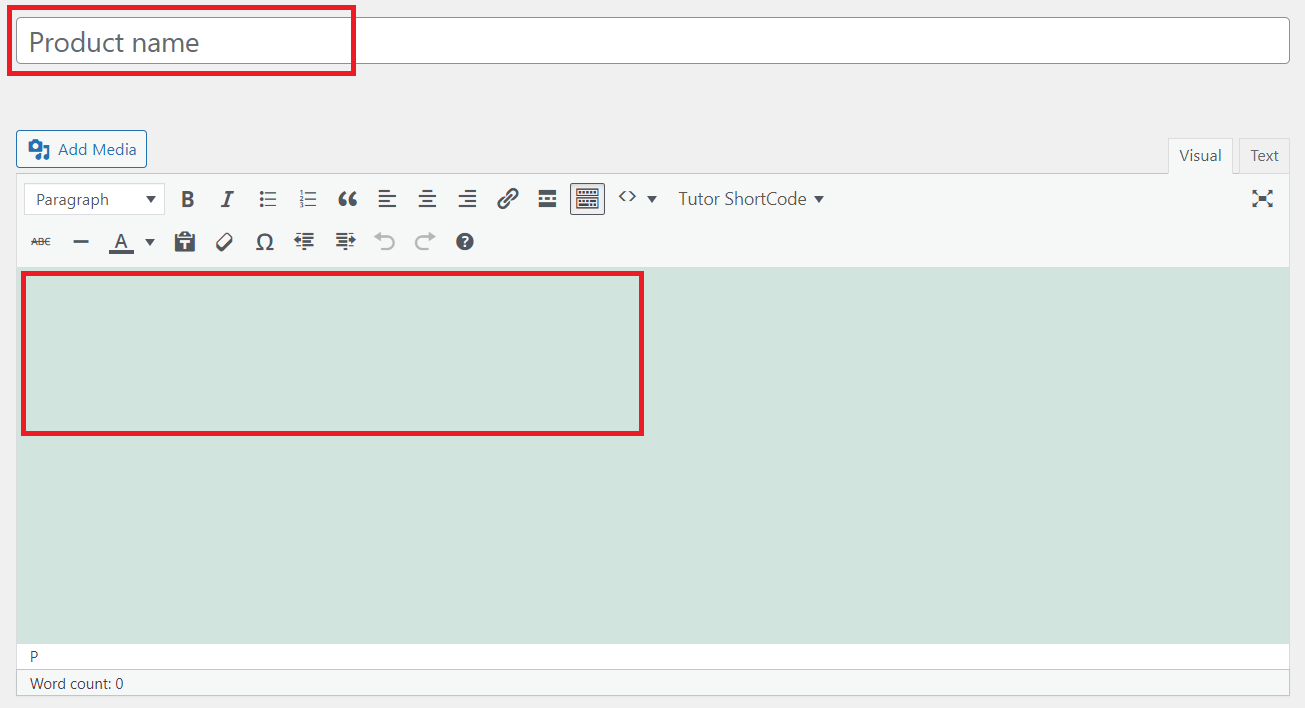Insert a numbered list
This screenshot has height=708, width=1305.
coord(307,199)
